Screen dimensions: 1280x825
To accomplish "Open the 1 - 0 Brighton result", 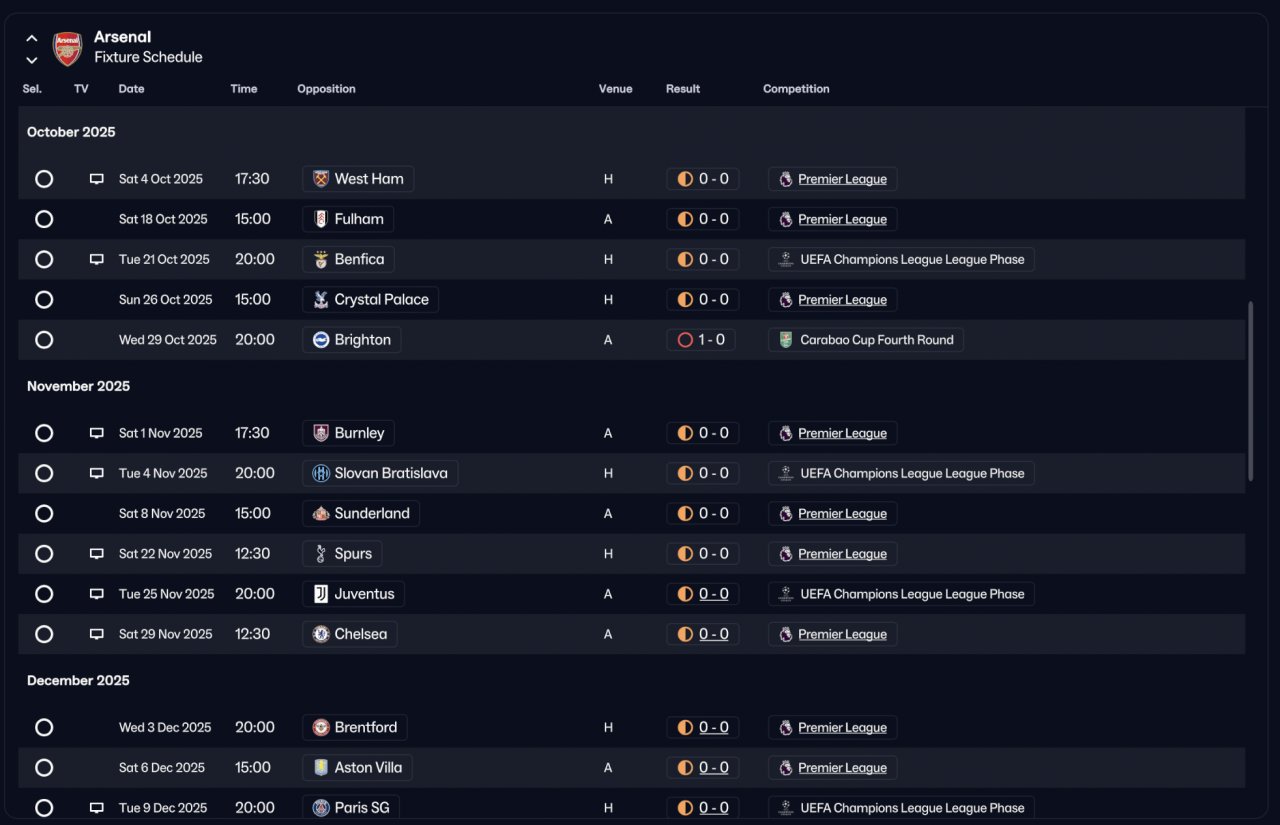I will tap(701, 340).
